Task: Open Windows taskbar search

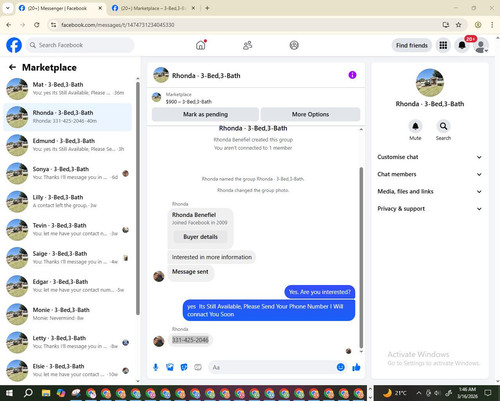Action: (x=28, y=393)
